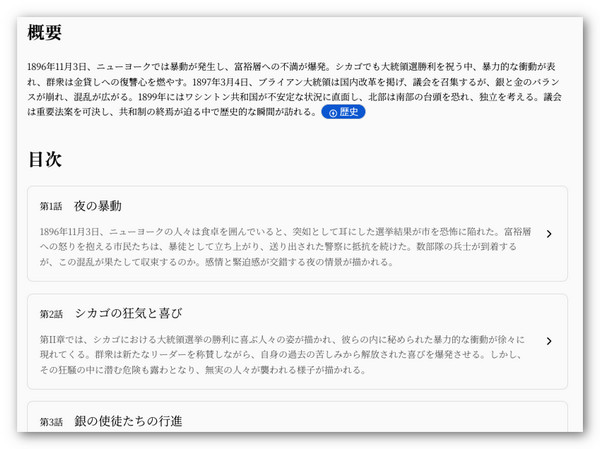Click the 第3話 episode label

click(51, 422)
